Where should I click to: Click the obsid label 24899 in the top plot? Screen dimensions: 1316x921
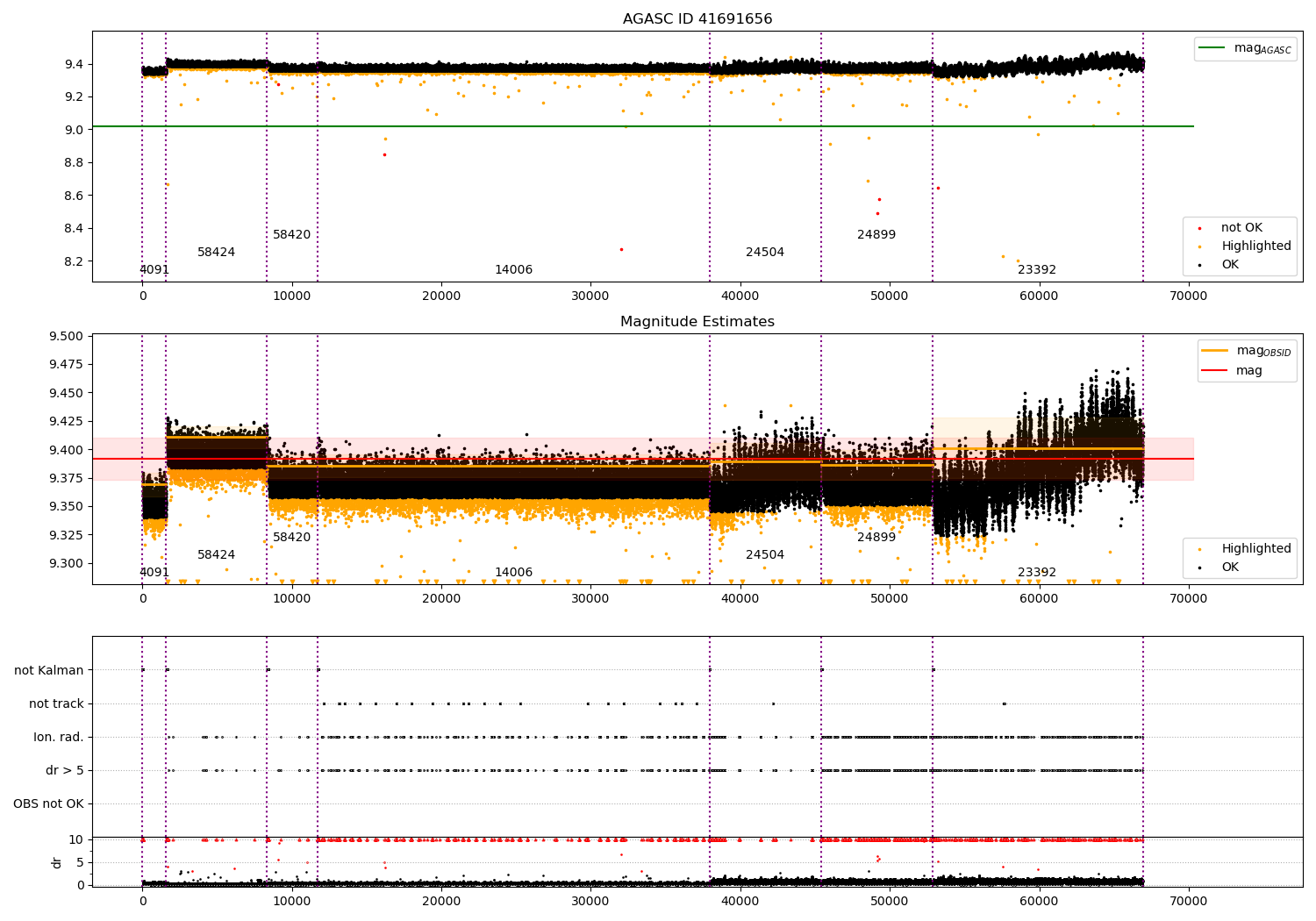click(876, 235)
